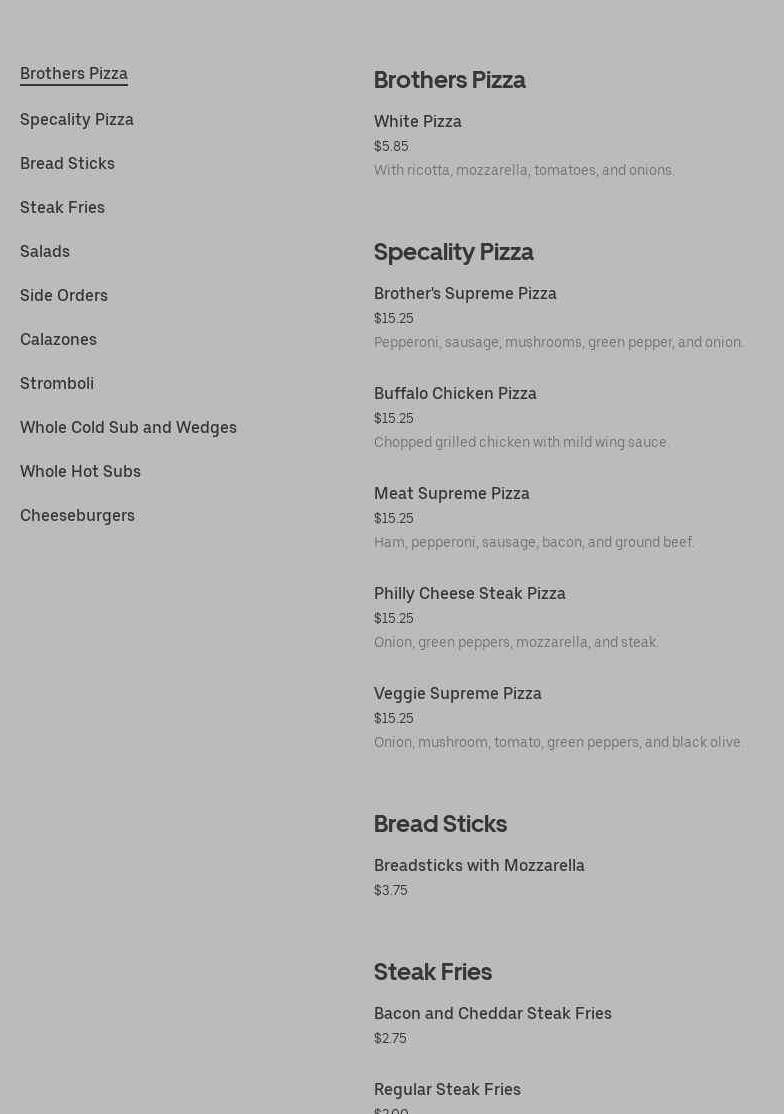The image size is (784, 1114).
Task: Go to Whole Cold Sub and Wedges
Action: [x=128, y=428]
